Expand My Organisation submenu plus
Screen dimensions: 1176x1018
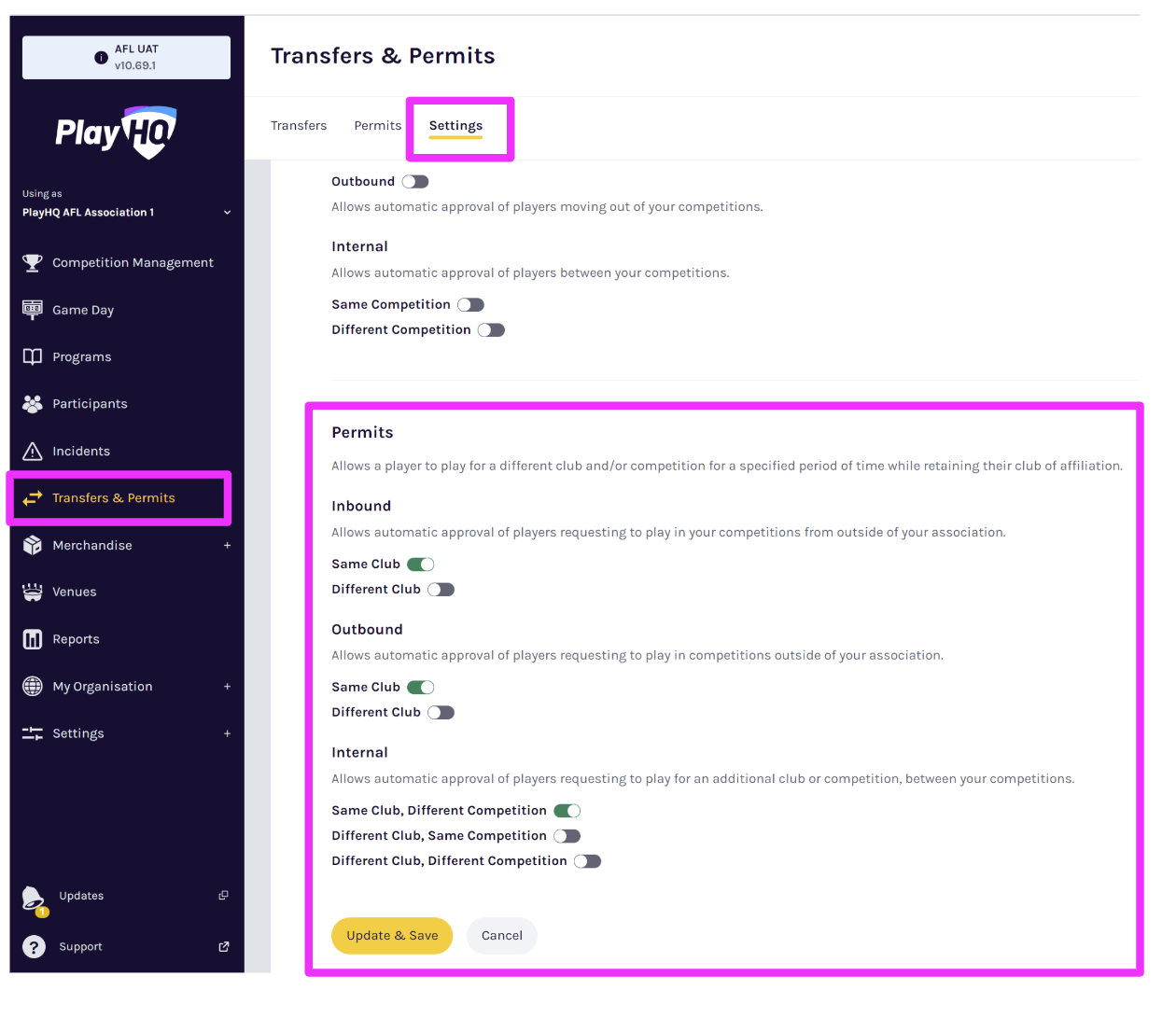click(x=227, y=687)
